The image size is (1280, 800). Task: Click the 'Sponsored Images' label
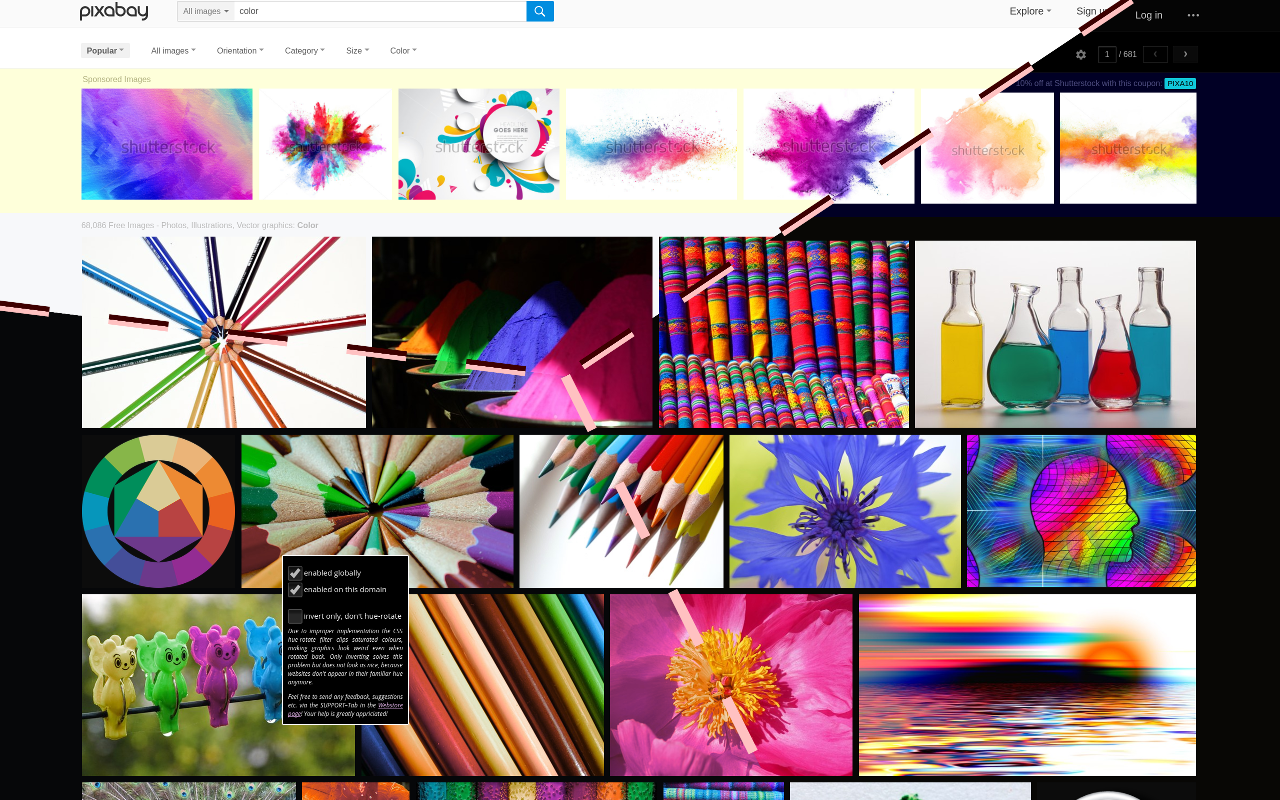117,79
